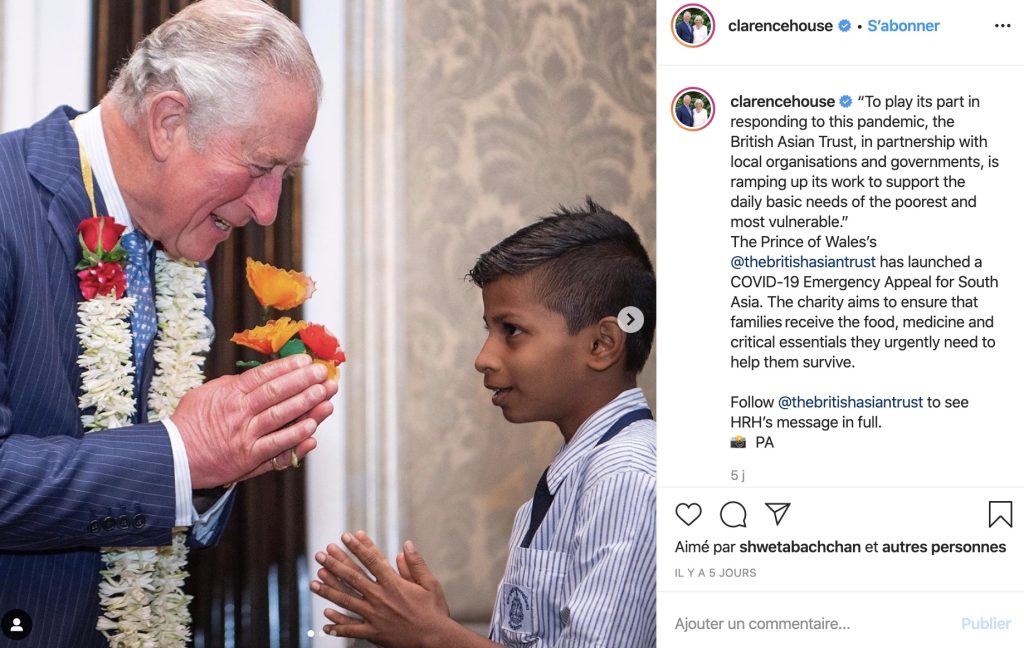Click the S'abonner follow button
The height and width of the screenshot is (648, 1024).
(903, 25)
